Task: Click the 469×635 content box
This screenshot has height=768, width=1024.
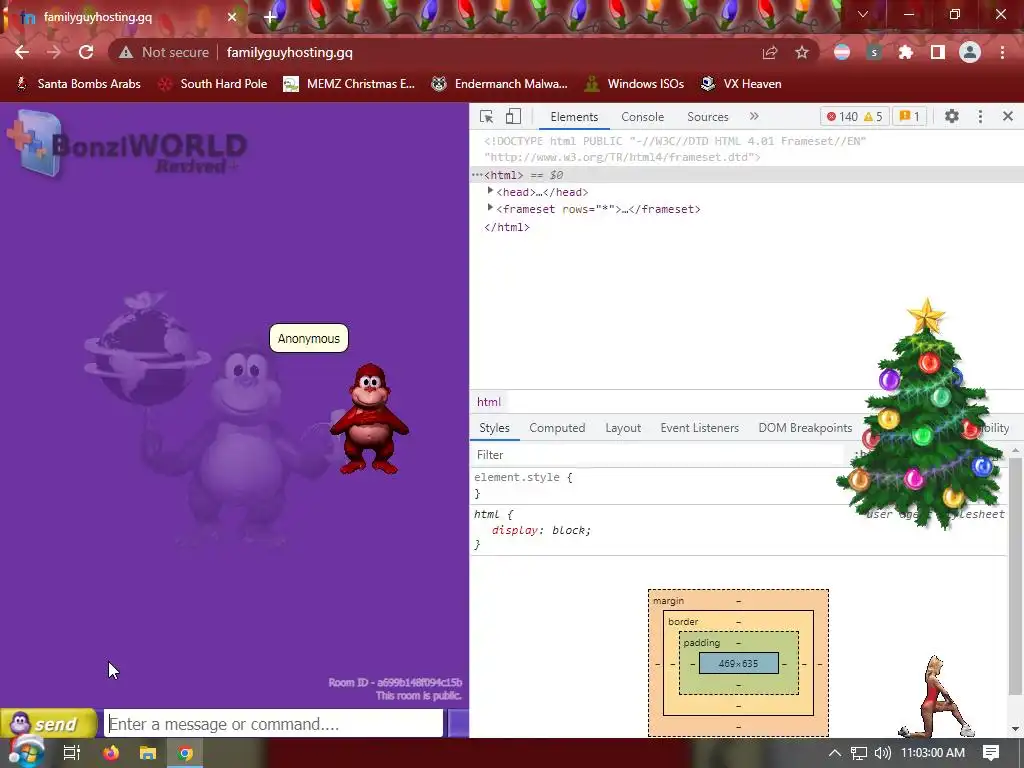Action: (x=739, y=664)
